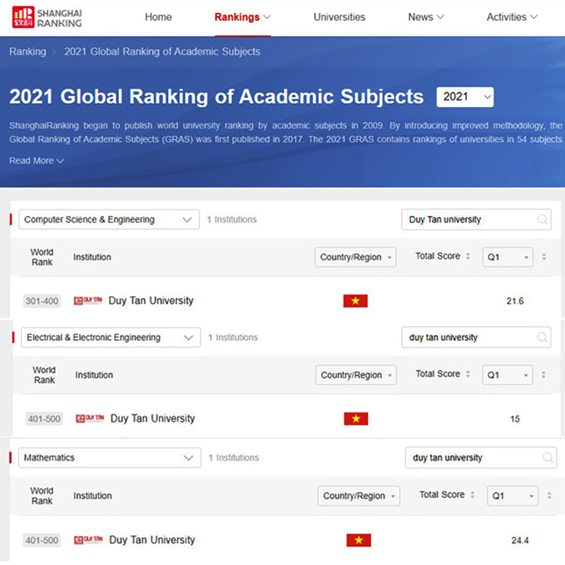Click the 401-500 rank badge in Electrical Engineering
The width and height of the screenshot is (565, 565).
[x=44, y=418]
